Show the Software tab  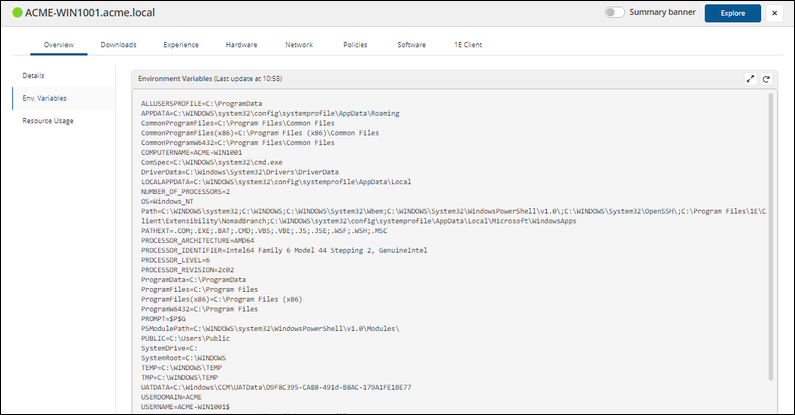tap(411, 45)
